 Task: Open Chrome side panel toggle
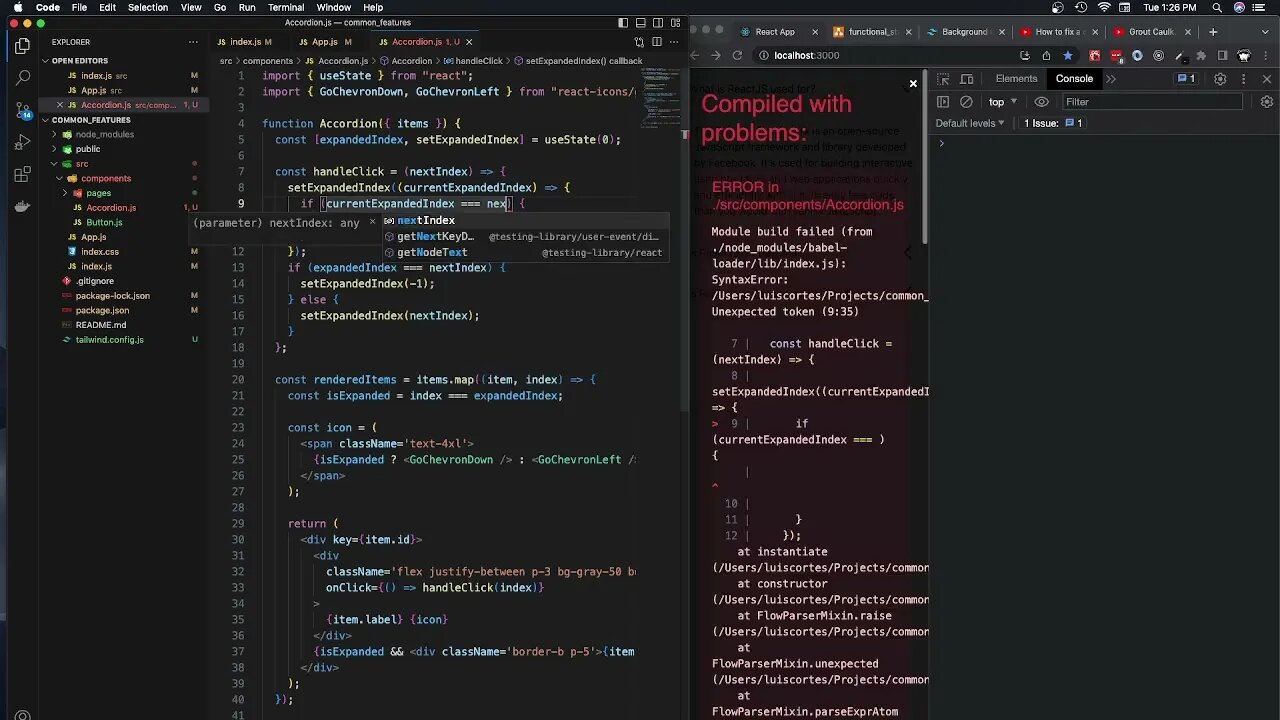click(x=1222, y=55)
